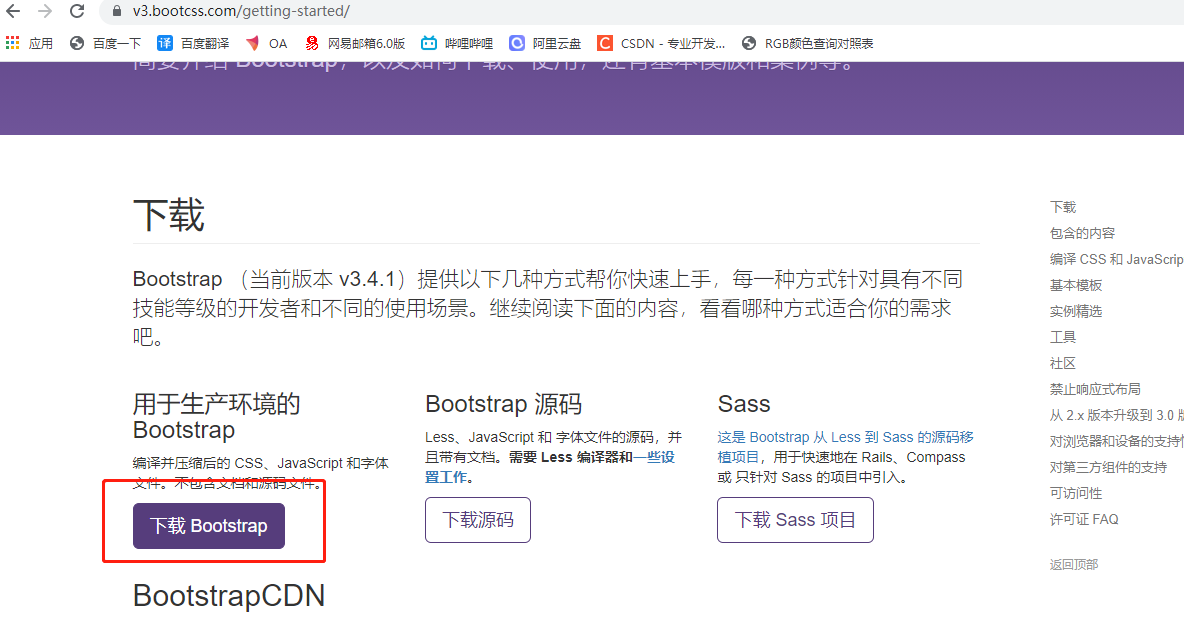Image resolution: width=1184 pixels, height=619 pixels.
Task: Open the CSDN - 专业开发 bookmark
Action: pyautogui.click(x=661, y=44)
